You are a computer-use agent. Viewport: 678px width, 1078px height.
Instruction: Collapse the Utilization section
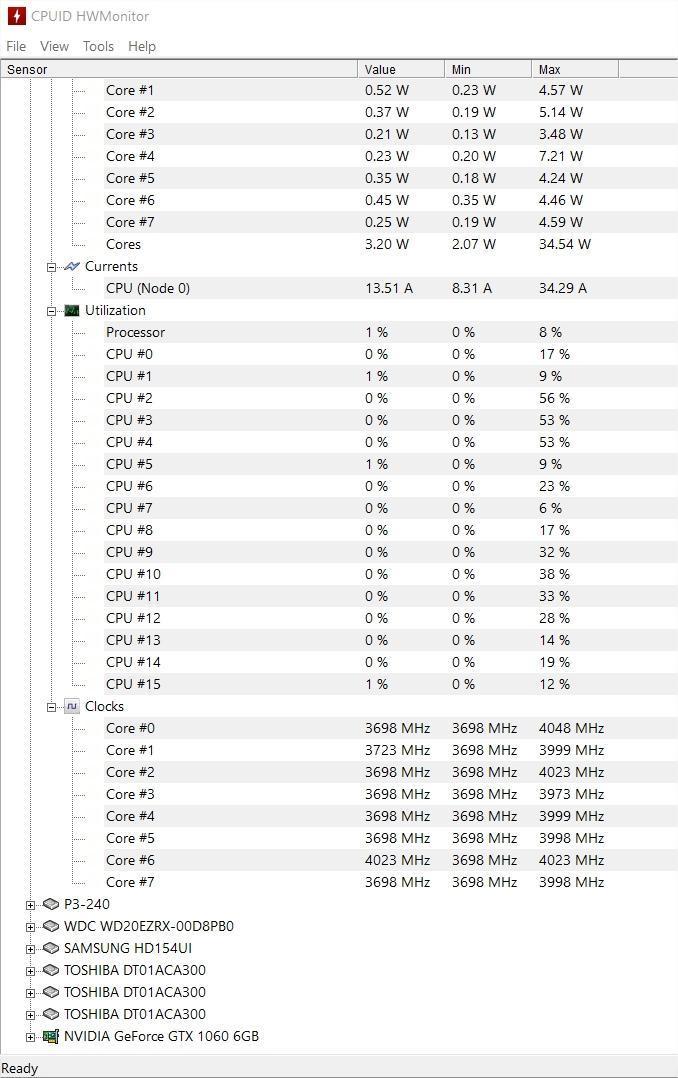tap(51, 311)
